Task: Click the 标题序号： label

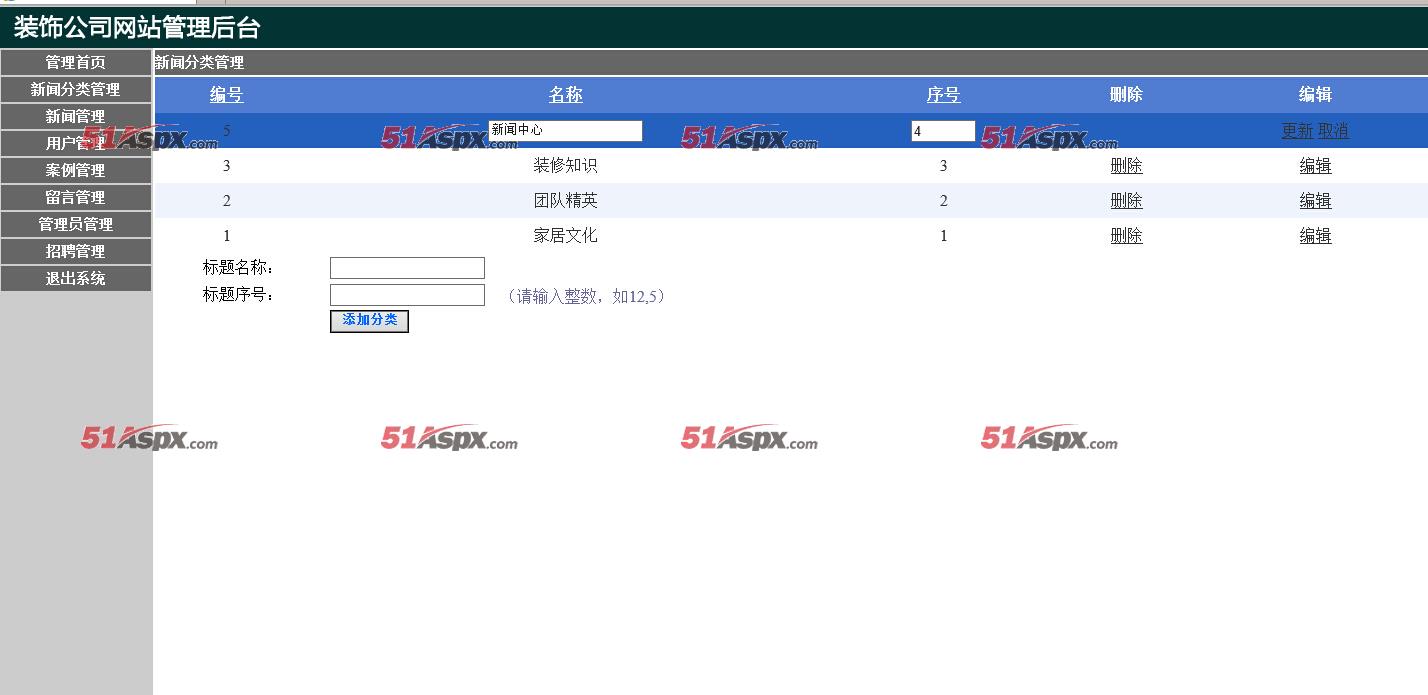Action: tap(240, 295)
